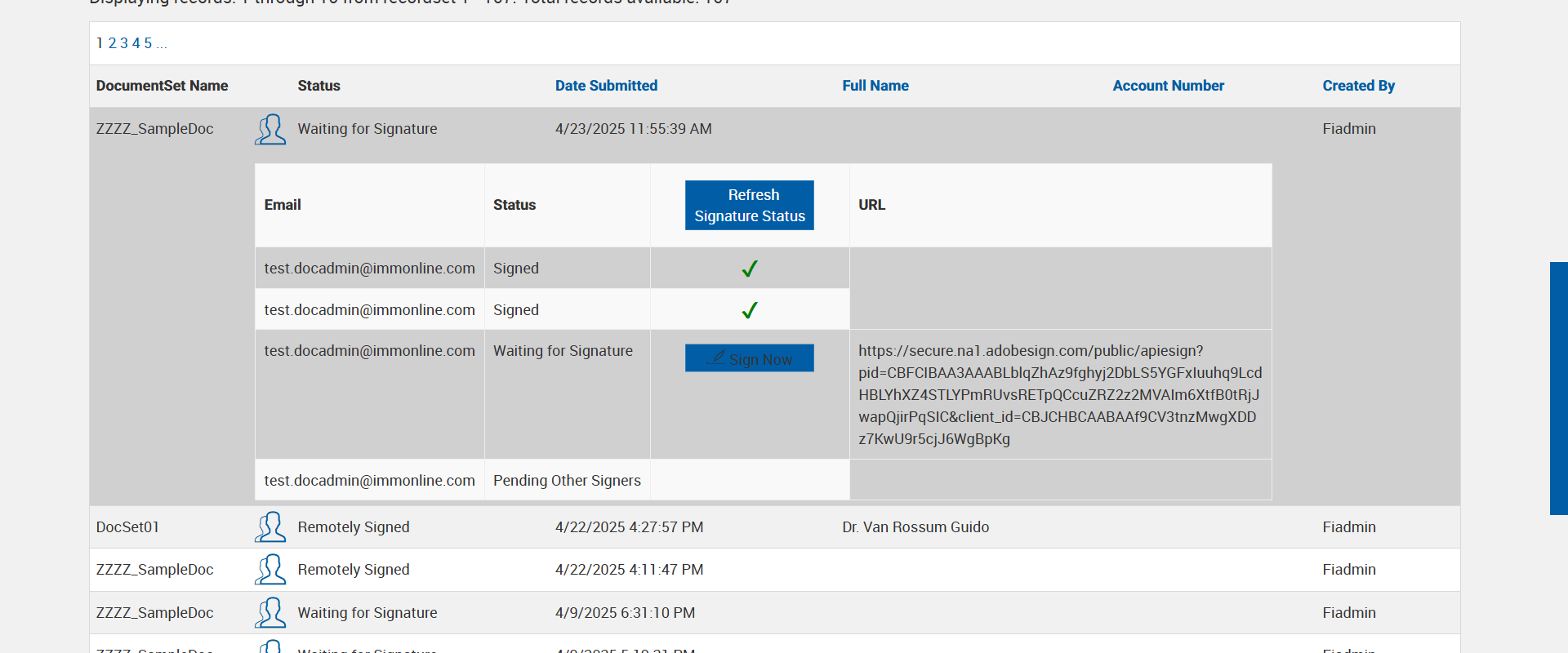Click the Sign Now pen button
Screen dimensions: 1568x653
click(749, 358)
